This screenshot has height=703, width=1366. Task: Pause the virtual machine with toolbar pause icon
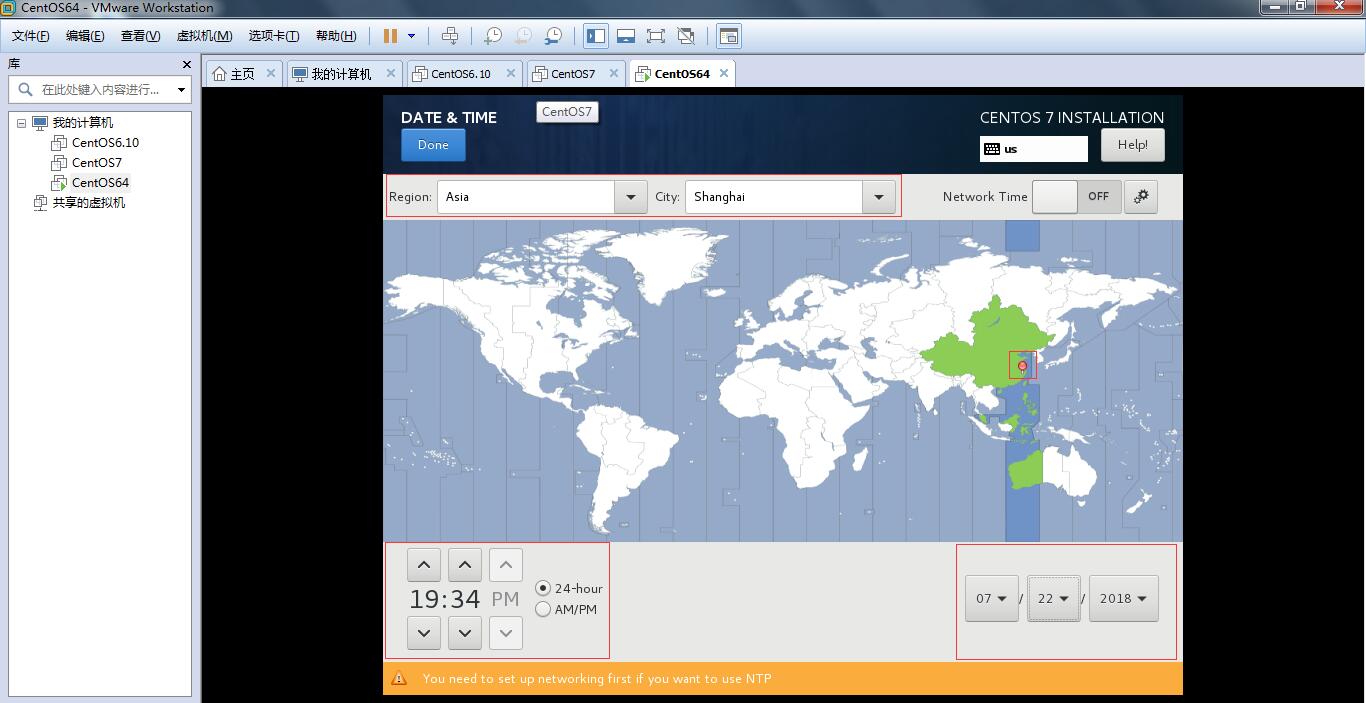coord(390,36)
